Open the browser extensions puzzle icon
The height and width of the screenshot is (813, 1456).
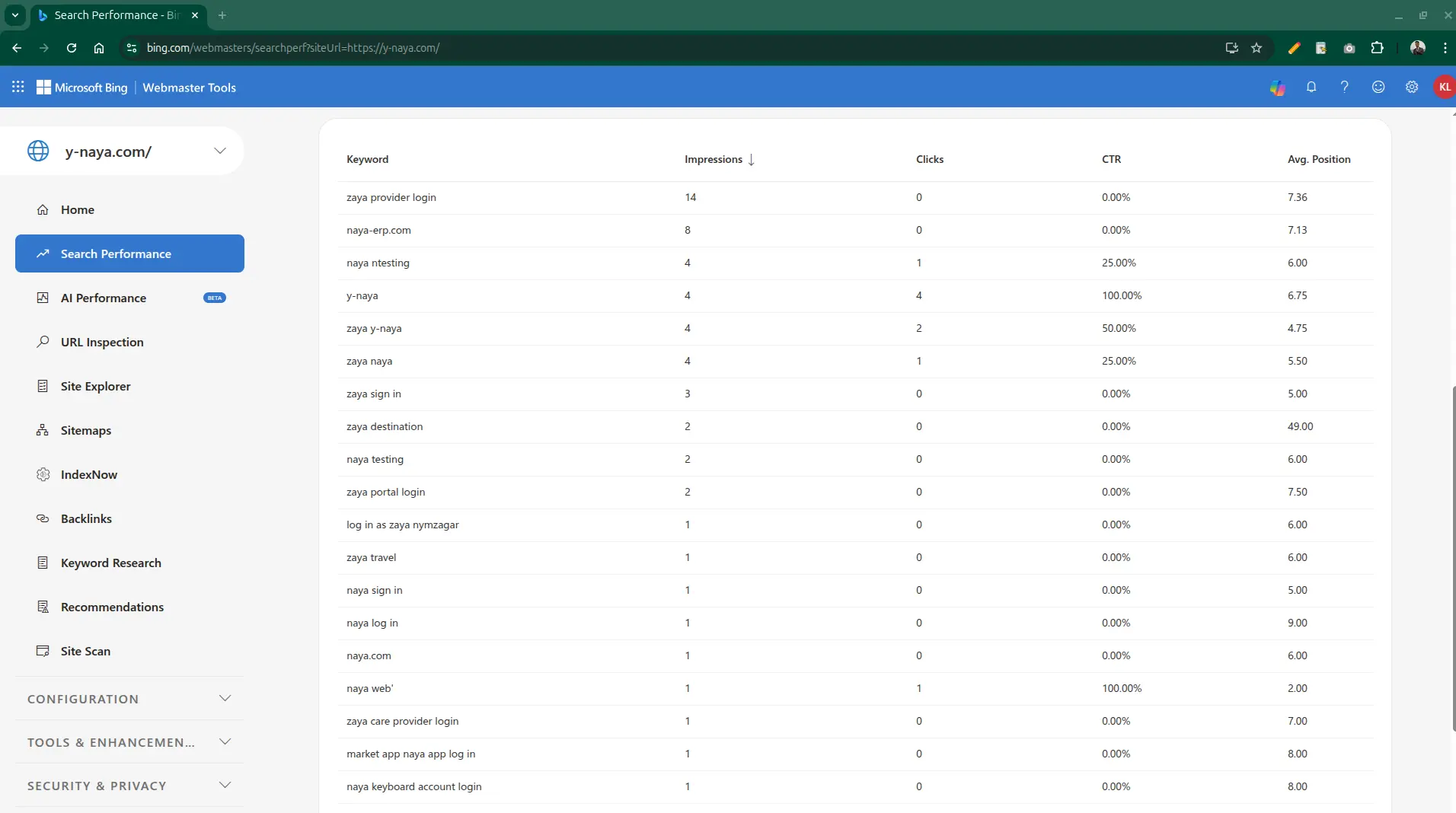tap(1377, 48)
